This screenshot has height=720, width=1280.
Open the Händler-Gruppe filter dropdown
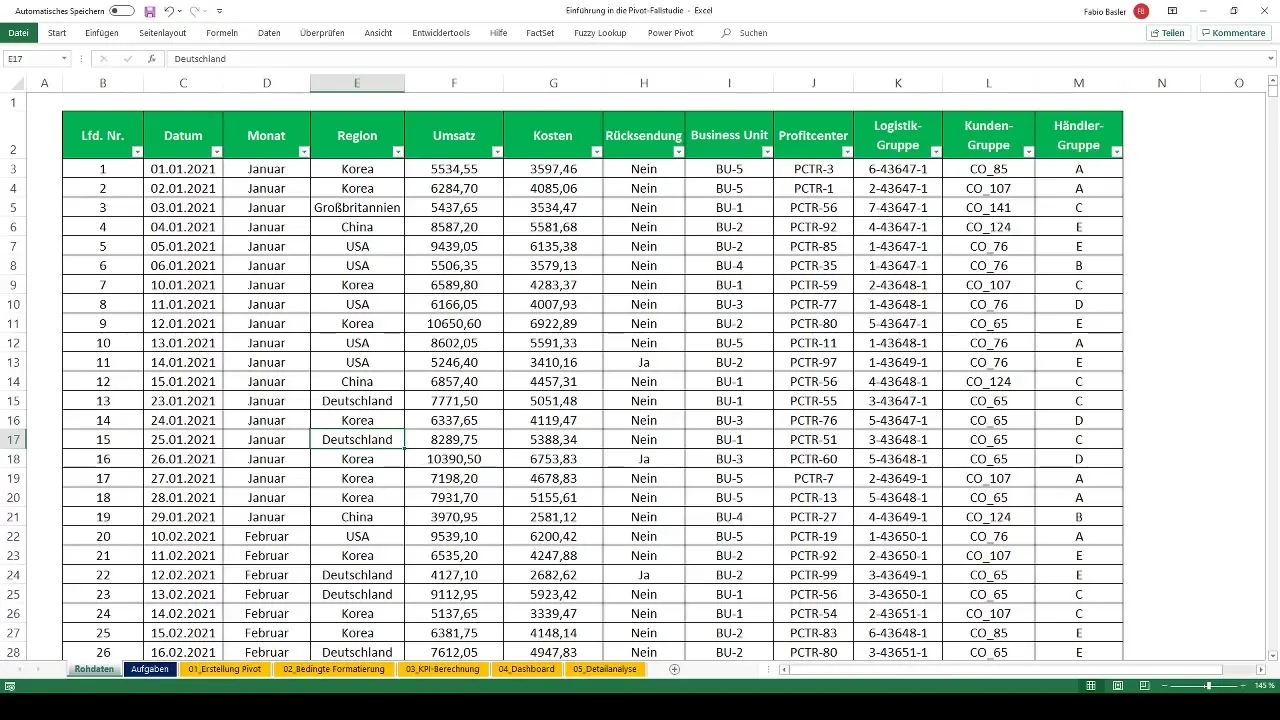[x=1116, y=152]
